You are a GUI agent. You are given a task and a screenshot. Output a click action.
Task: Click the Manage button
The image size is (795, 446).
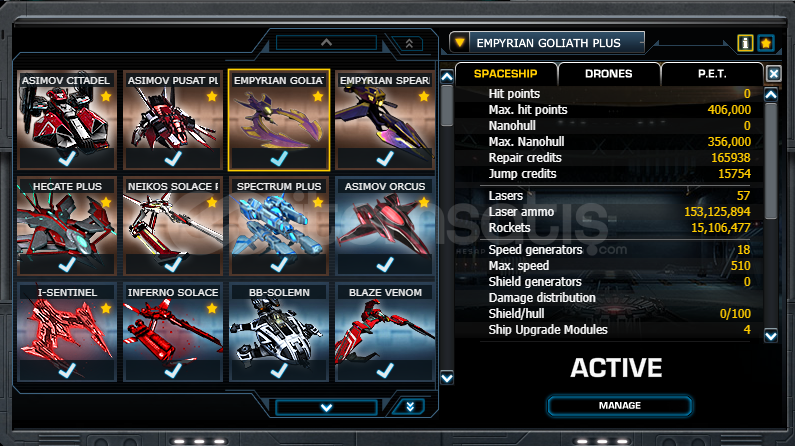pos(620,405)
